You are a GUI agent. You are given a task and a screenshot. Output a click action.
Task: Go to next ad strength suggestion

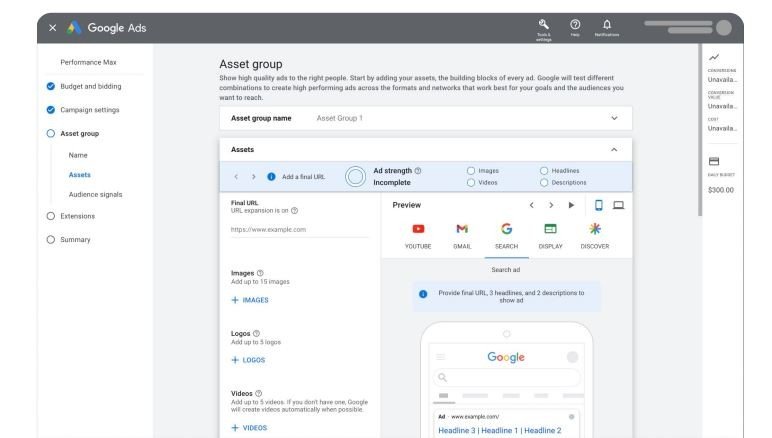[254, 177]
